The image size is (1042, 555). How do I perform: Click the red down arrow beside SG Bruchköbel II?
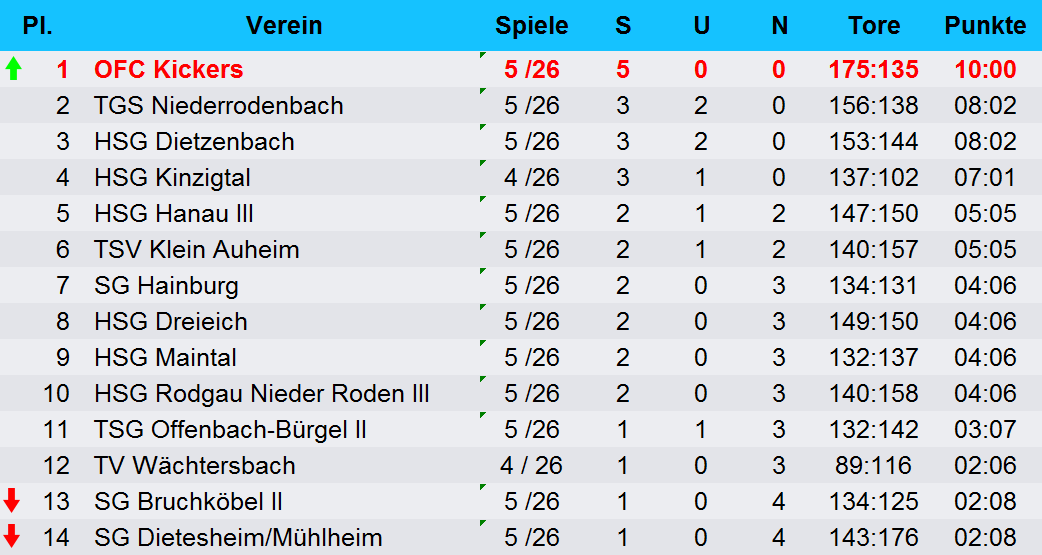click(x=11, y=500)
